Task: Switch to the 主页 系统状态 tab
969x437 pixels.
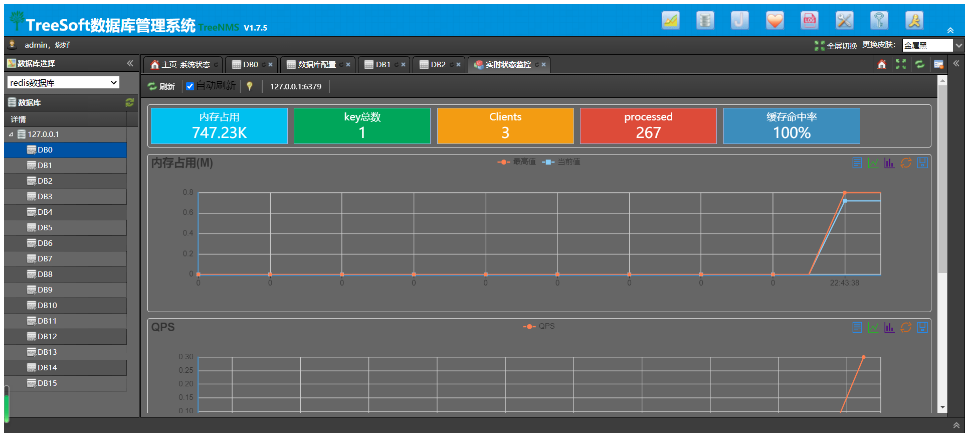Action: 180,64
